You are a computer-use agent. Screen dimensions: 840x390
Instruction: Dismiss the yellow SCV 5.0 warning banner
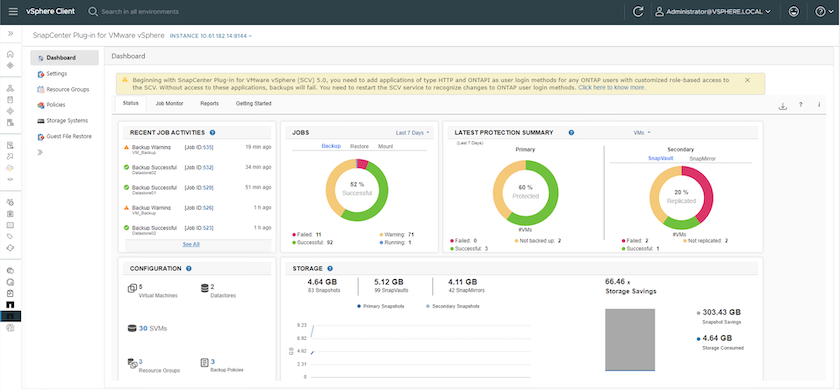click(747, 80)
